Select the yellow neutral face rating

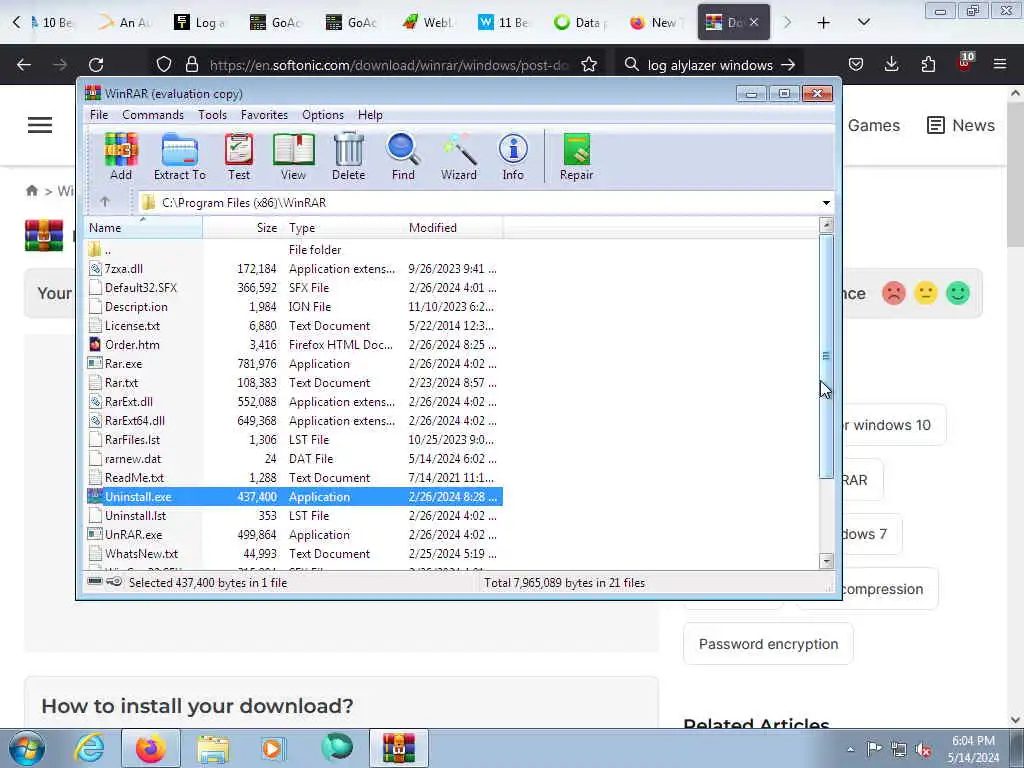(x=925, y=293)
